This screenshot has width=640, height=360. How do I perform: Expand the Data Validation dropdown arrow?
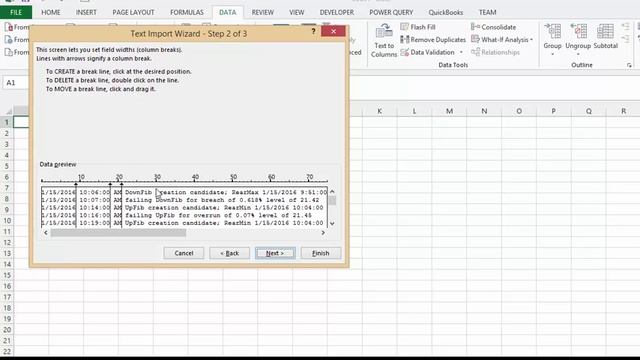461,52
